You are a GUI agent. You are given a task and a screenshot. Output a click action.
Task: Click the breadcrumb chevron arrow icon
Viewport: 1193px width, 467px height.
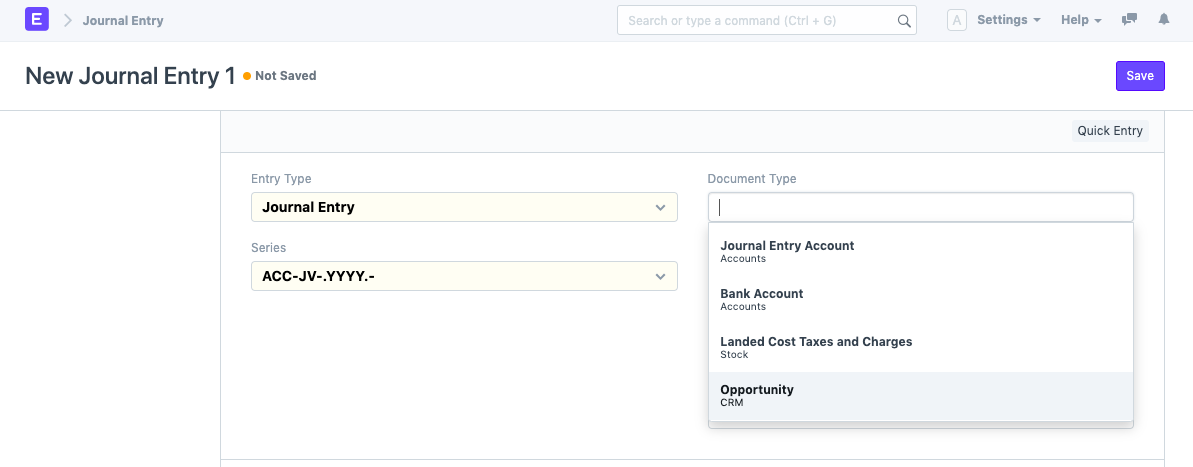(68, 20)
